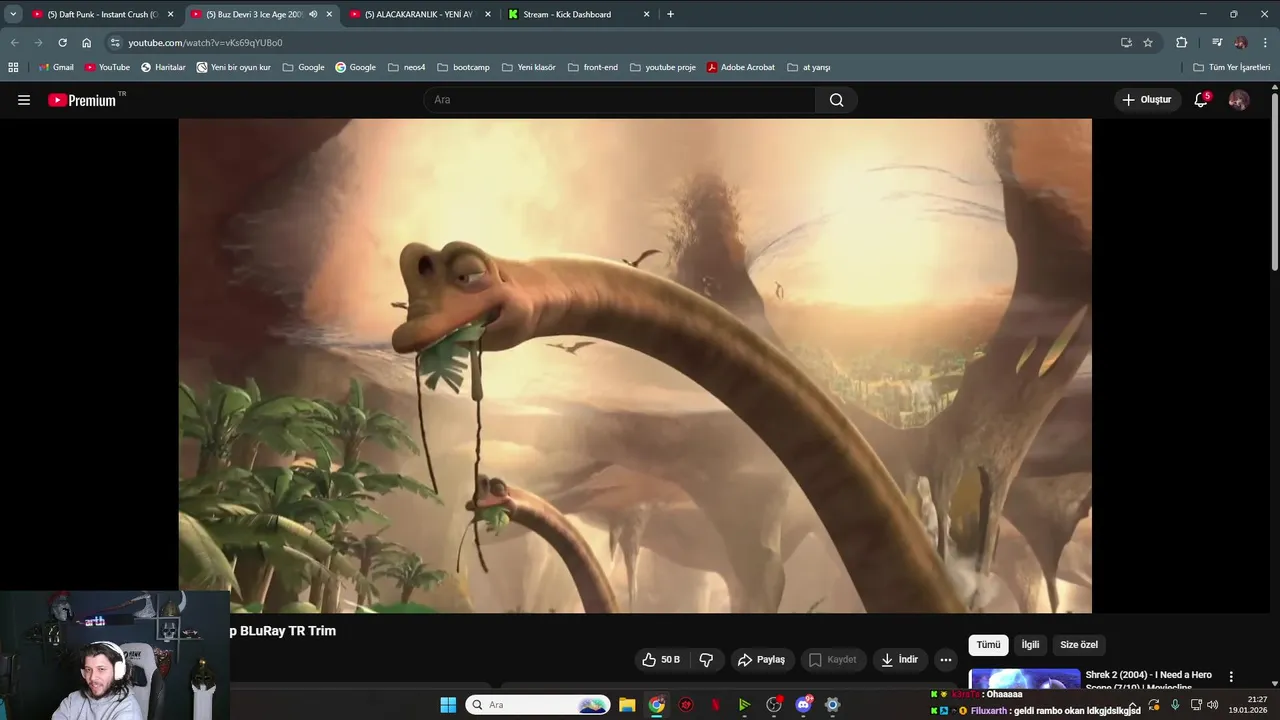Open more actions ellipsis under video

point(945,660)
